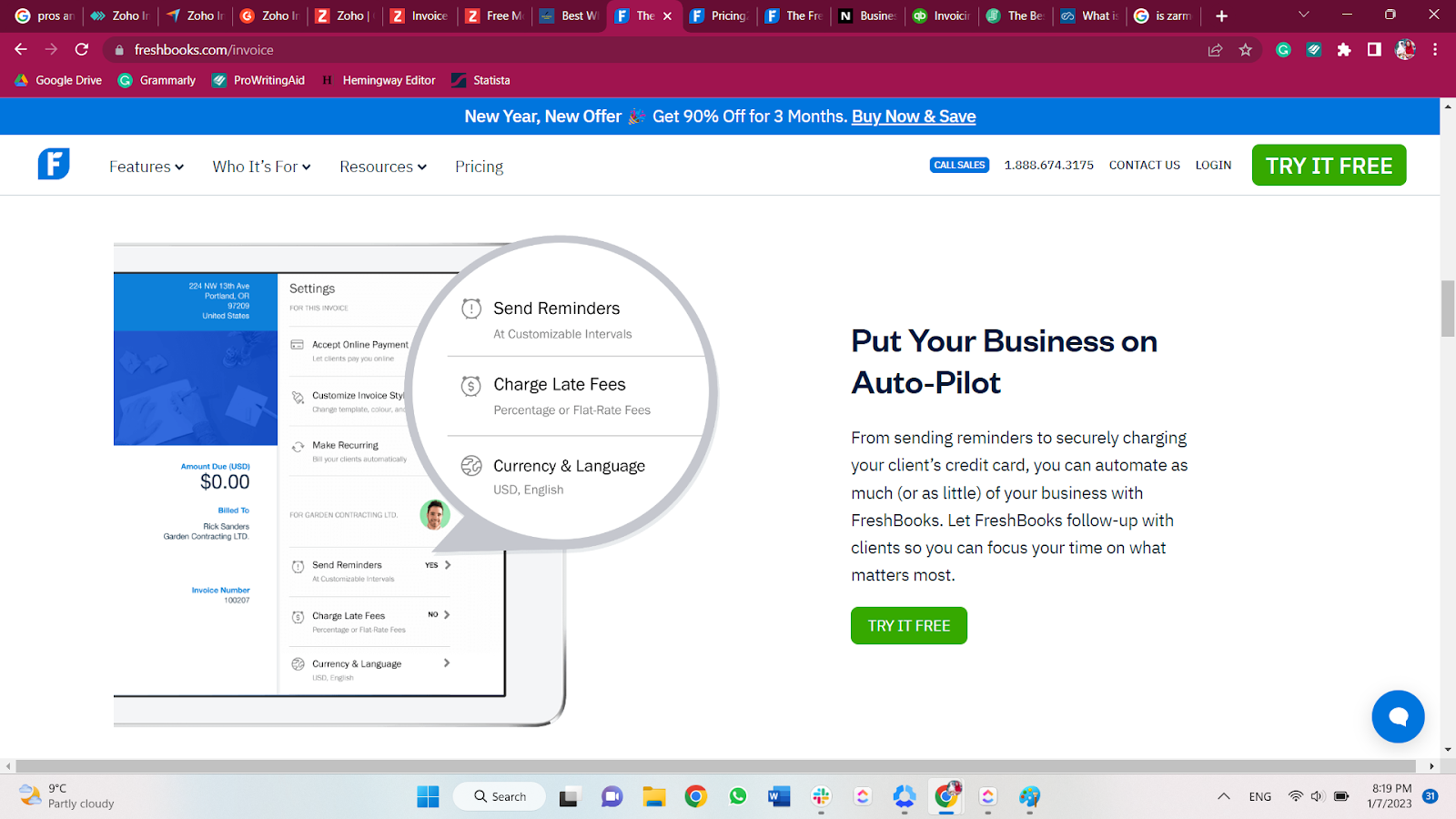Open the blue chat bubble widget
Viewport: 1456px width, 819px height.
[1398, 717]
